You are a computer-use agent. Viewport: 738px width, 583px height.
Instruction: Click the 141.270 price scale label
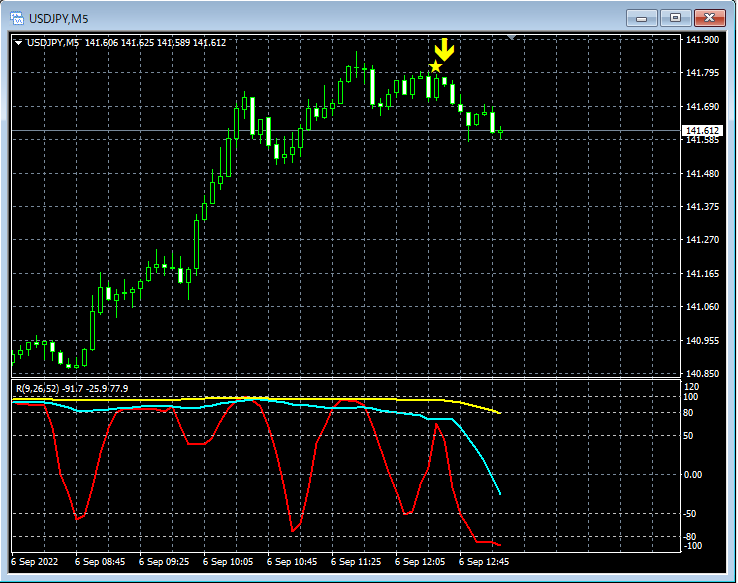pos(702,240)
